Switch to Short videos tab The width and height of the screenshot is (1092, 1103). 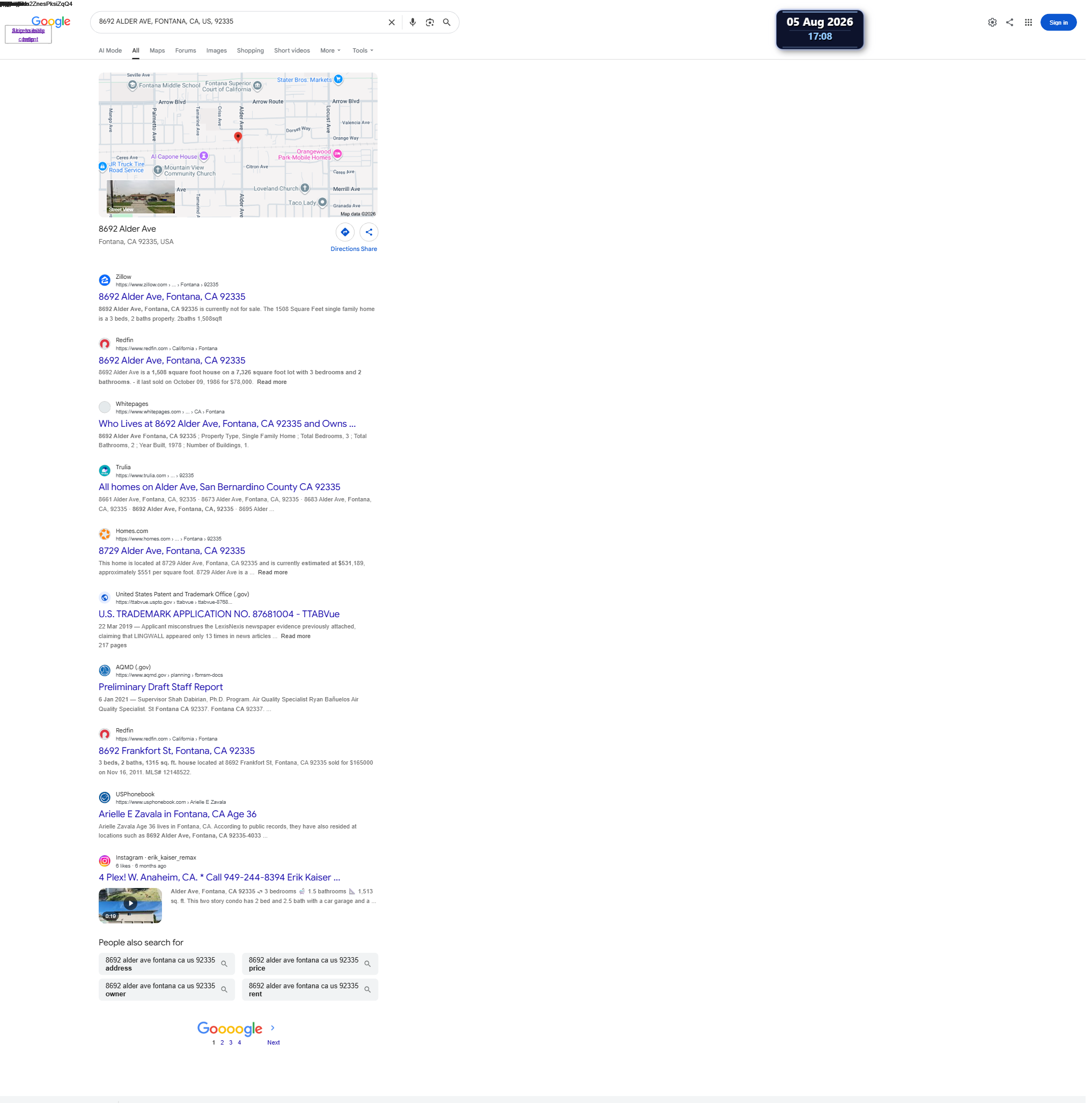pyautogui.click(x=292, y=51)
